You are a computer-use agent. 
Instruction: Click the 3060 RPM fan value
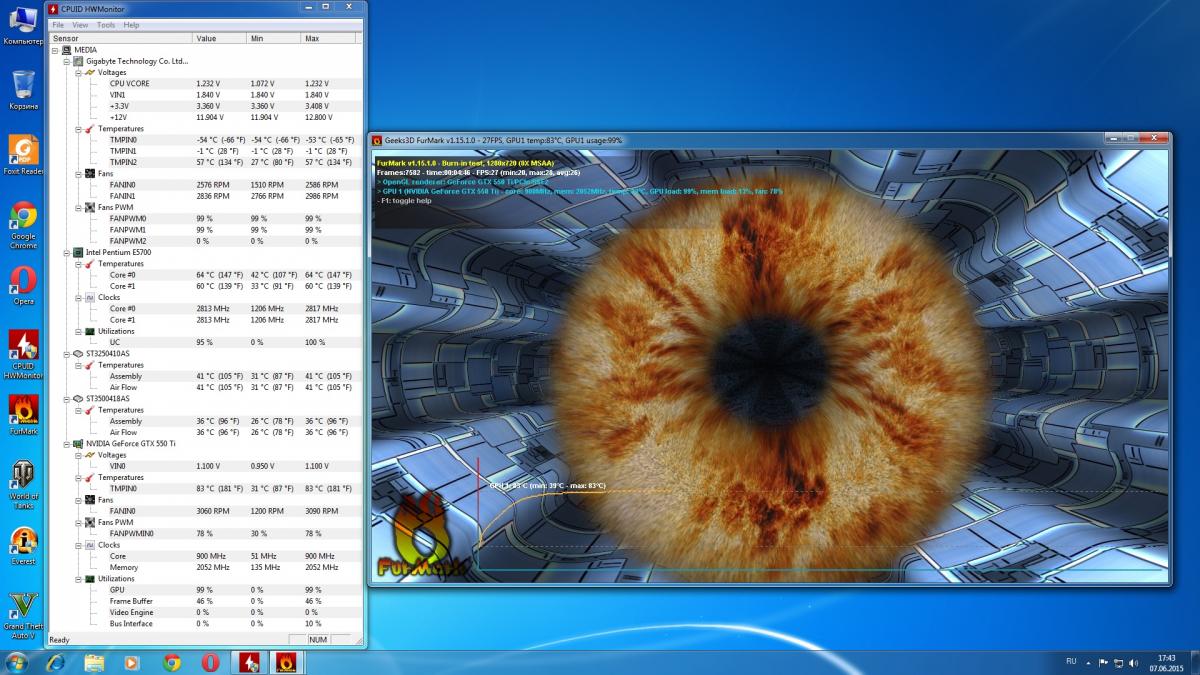coord(213,511)
